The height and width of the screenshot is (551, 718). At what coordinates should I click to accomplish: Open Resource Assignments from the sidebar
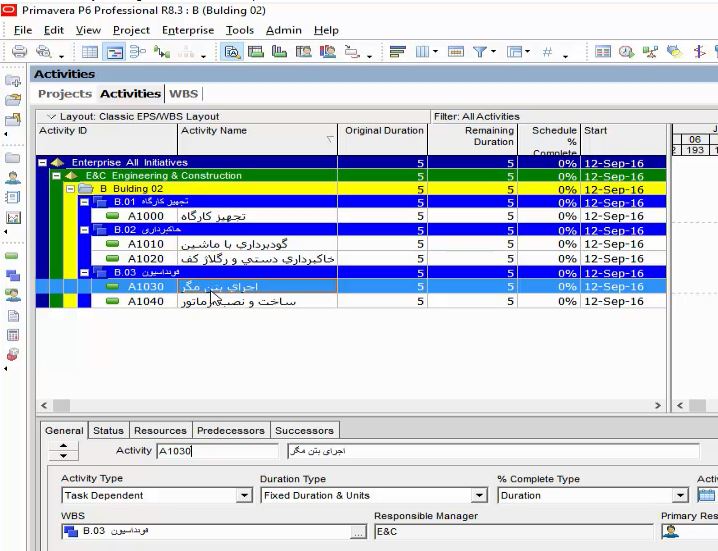click(13, 295)
